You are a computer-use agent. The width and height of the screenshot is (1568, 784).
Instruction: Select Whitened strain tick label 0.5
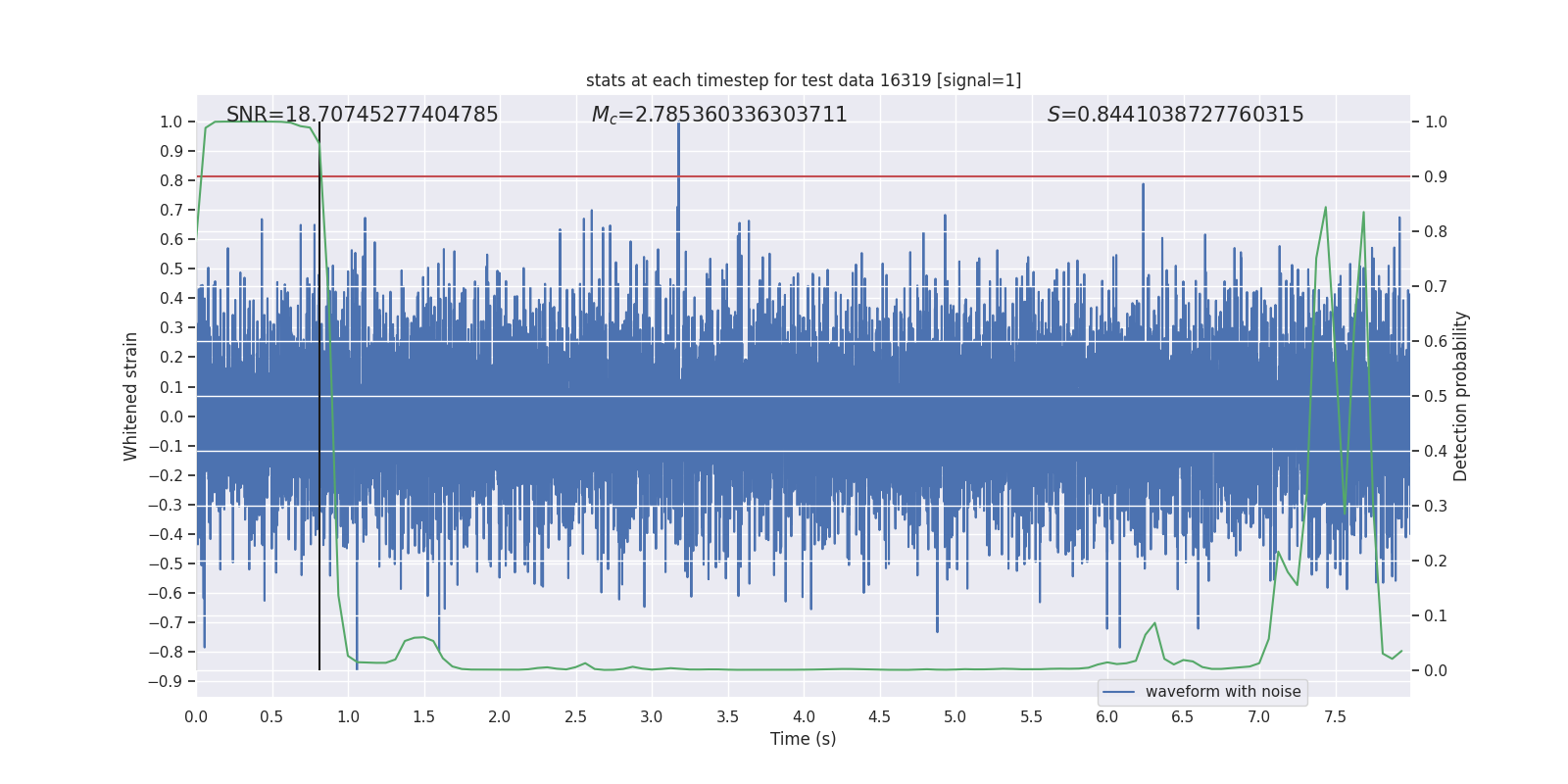click(x=171, y=269)
